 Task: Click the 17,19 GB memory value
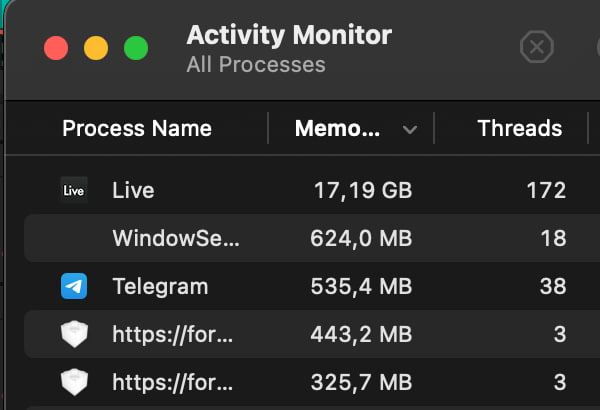tap(362, 190)
